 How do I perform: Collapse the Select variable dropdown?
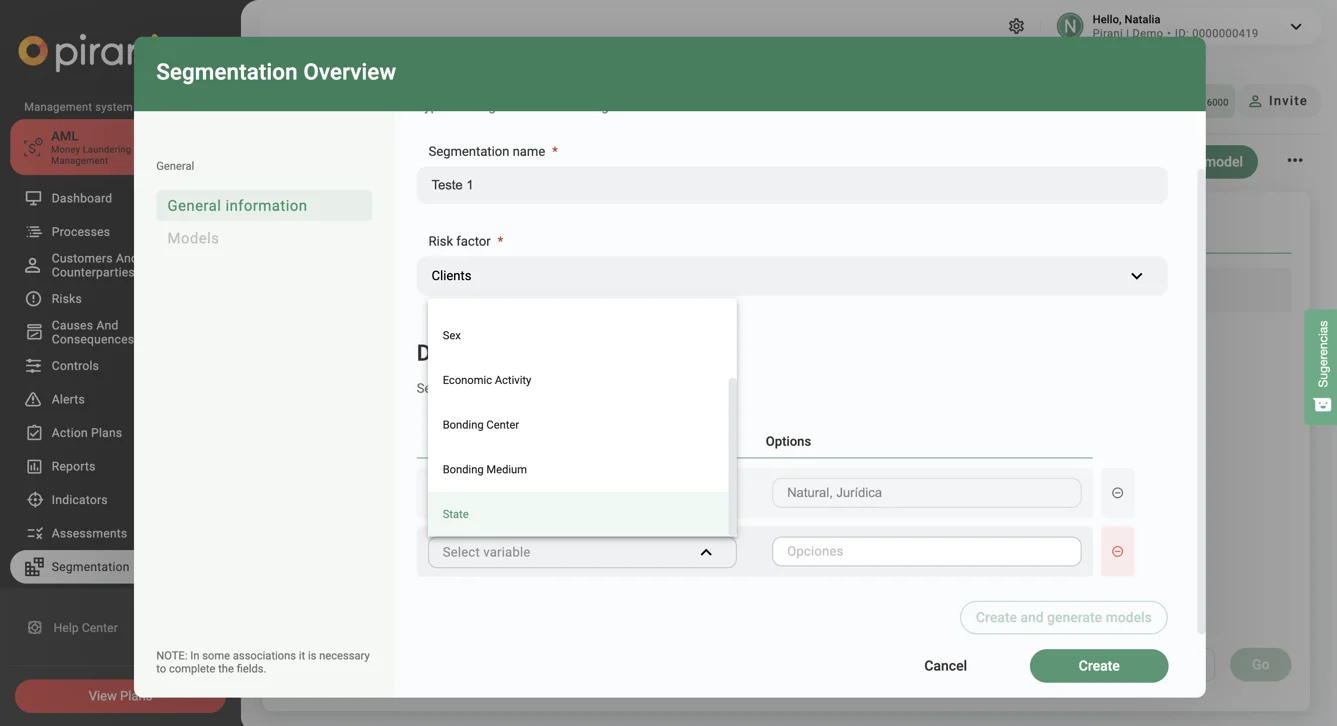[705, 552]
